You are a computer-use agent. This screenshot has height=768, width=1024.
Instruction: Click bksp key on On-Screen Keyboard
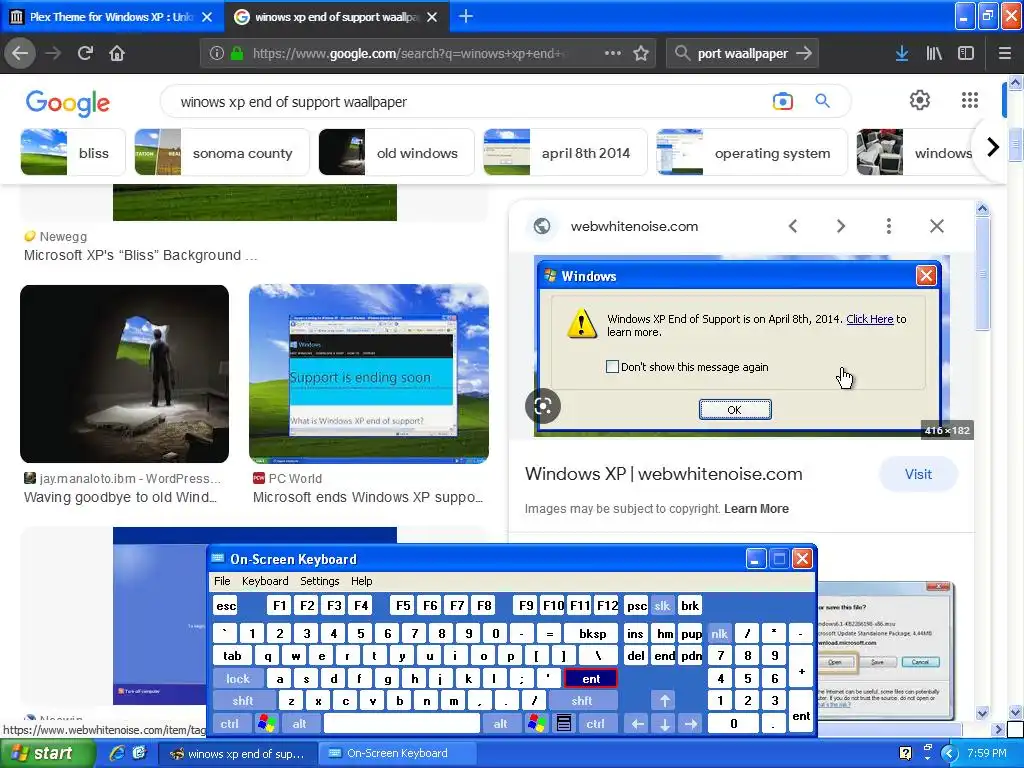[x=592, y=633]
